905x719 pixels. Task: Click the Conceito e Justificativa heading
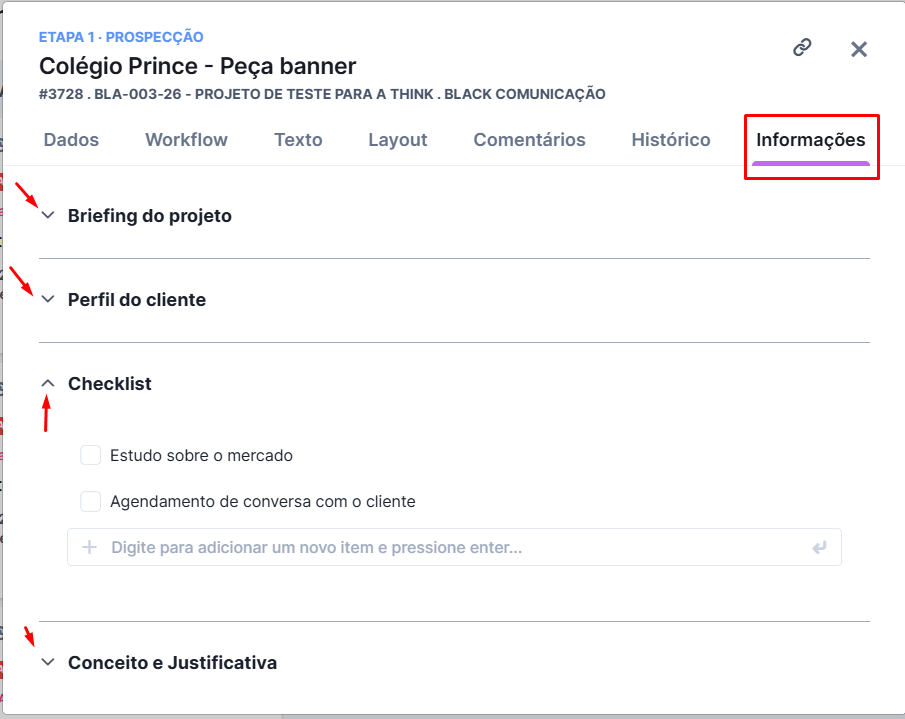click(x=173, y=662)
